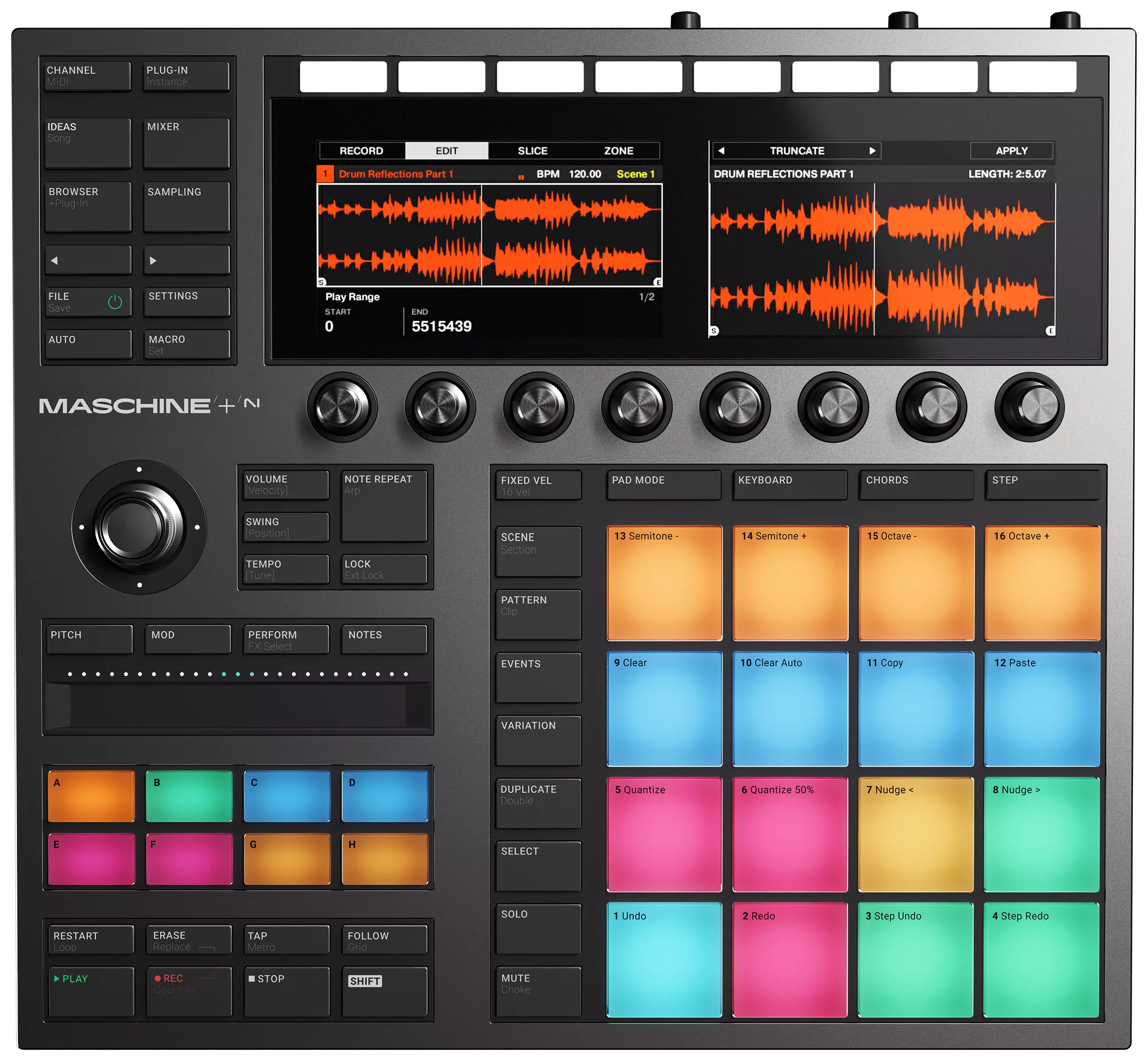Image resolution: width=1148 pixels, height=1061 pixels.
Task: Click APPLY on the right display
Action: click(x=1011, y=151)
